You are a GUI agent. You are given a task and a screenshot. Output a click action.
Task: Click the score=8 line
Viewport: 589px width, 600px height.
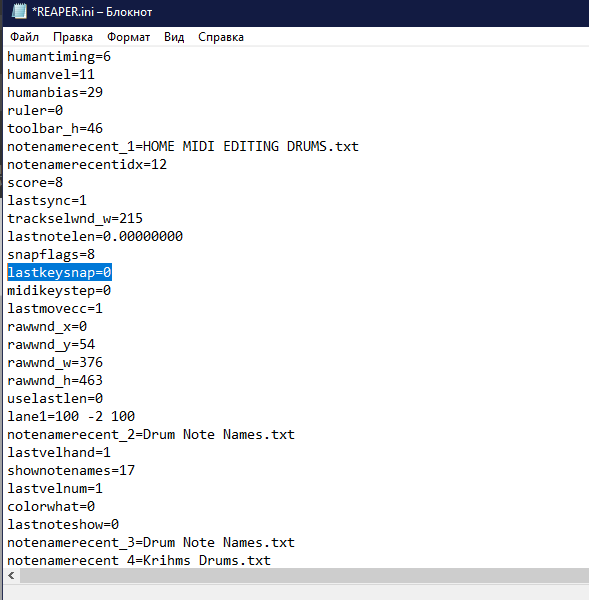click(x=35, y=183)
